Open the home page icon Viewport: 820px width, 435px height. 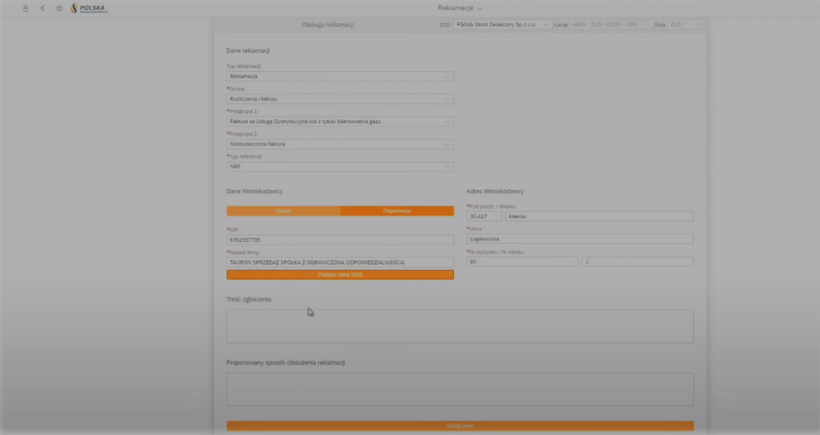coord(59,8)
